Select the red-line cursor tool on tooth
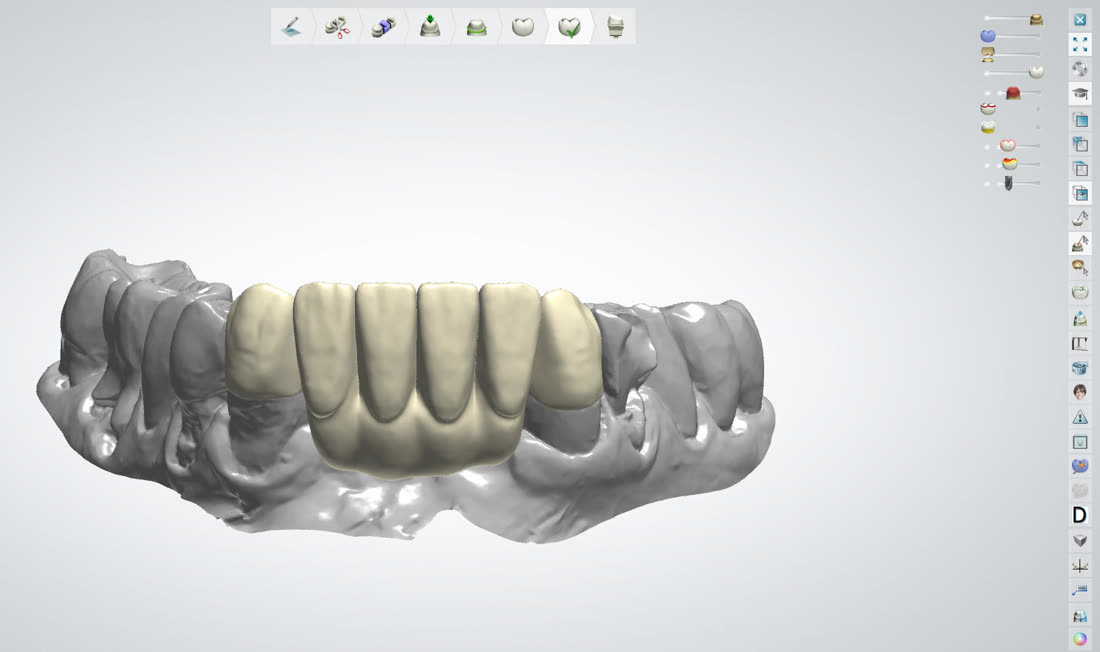 (1080, 243)
